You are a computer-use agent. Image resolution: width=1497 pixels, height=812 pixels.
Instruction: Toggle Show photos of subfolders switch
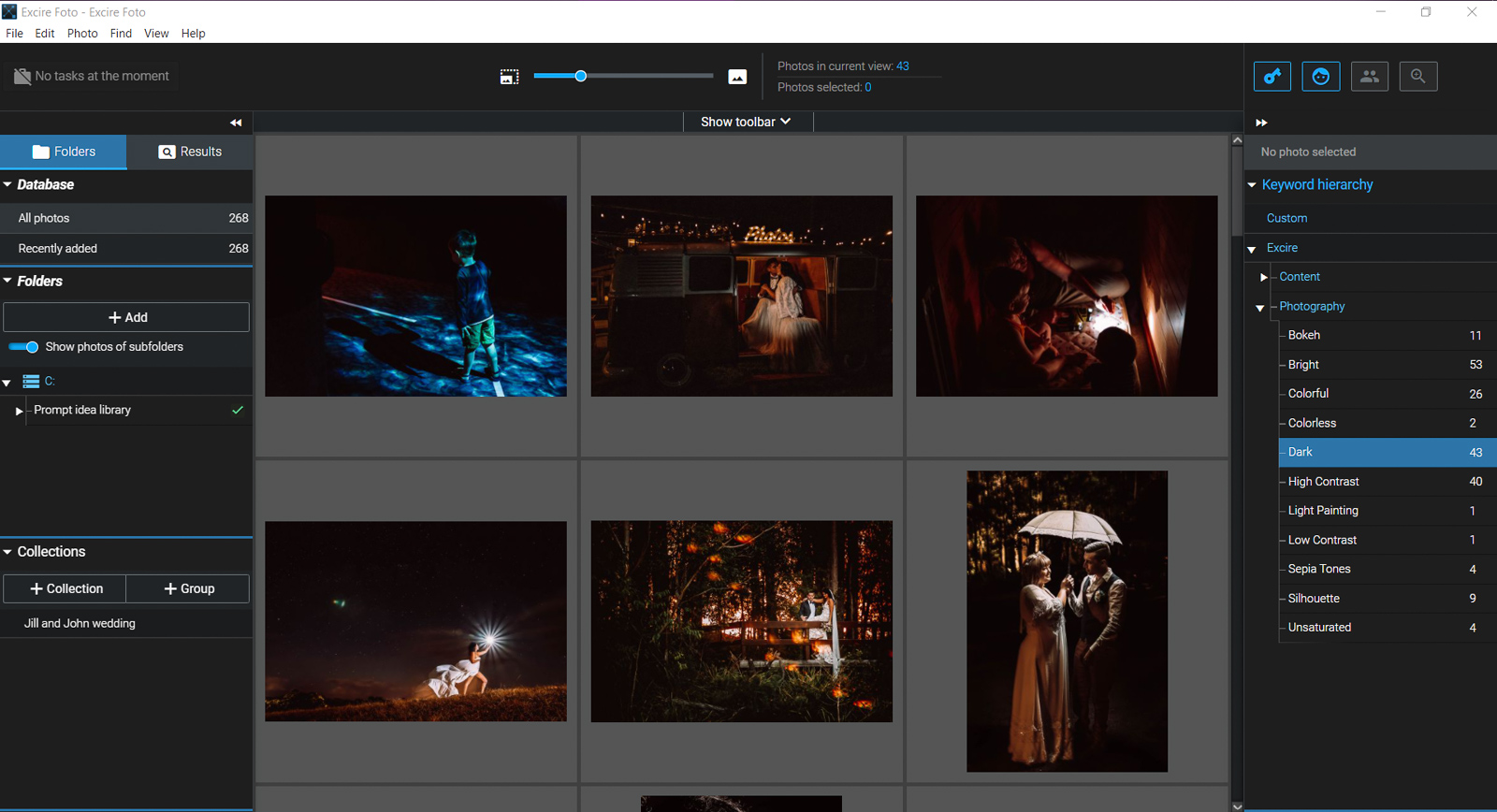(24, 347)
